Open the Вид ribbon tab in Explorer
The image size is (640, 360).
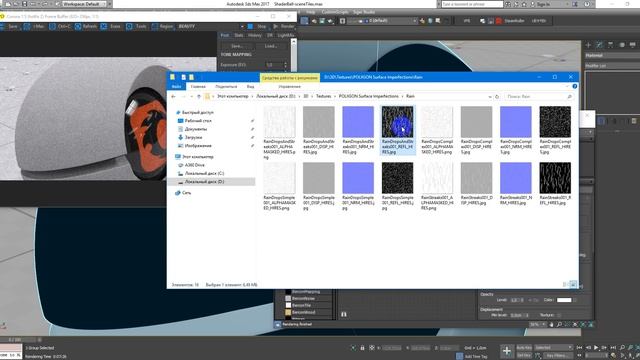point(250,87)
